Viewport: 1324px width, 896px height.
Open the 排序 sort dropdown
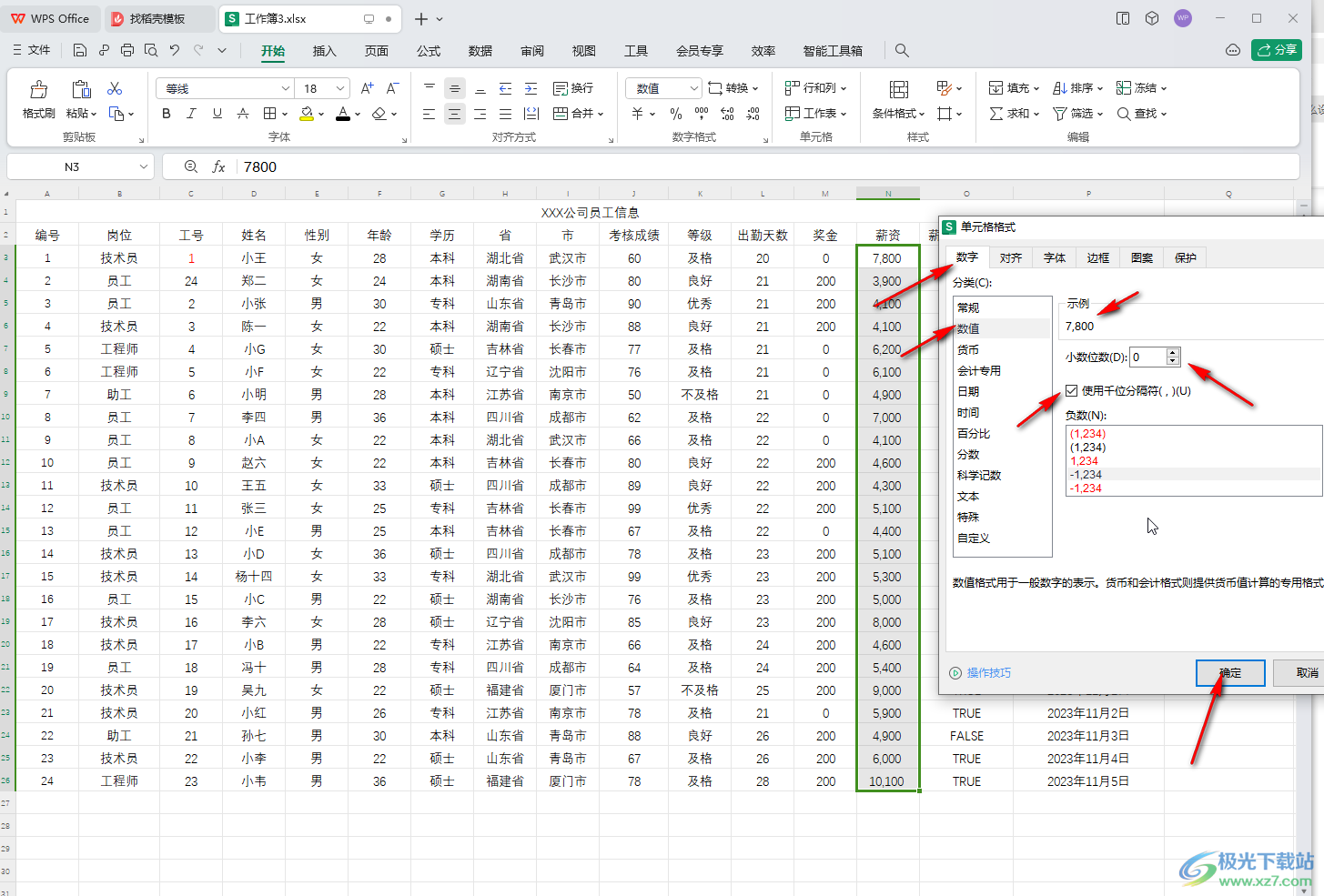pyautogui.click(x=1078, y=88)
